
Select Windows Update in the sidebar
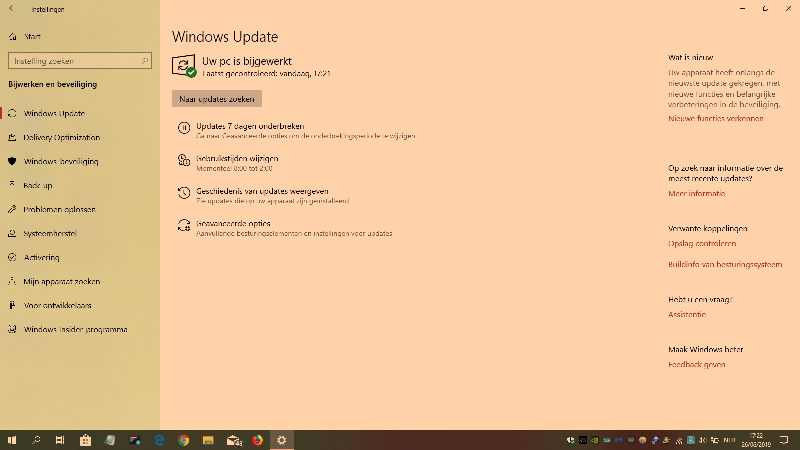(x=54, y=113)
